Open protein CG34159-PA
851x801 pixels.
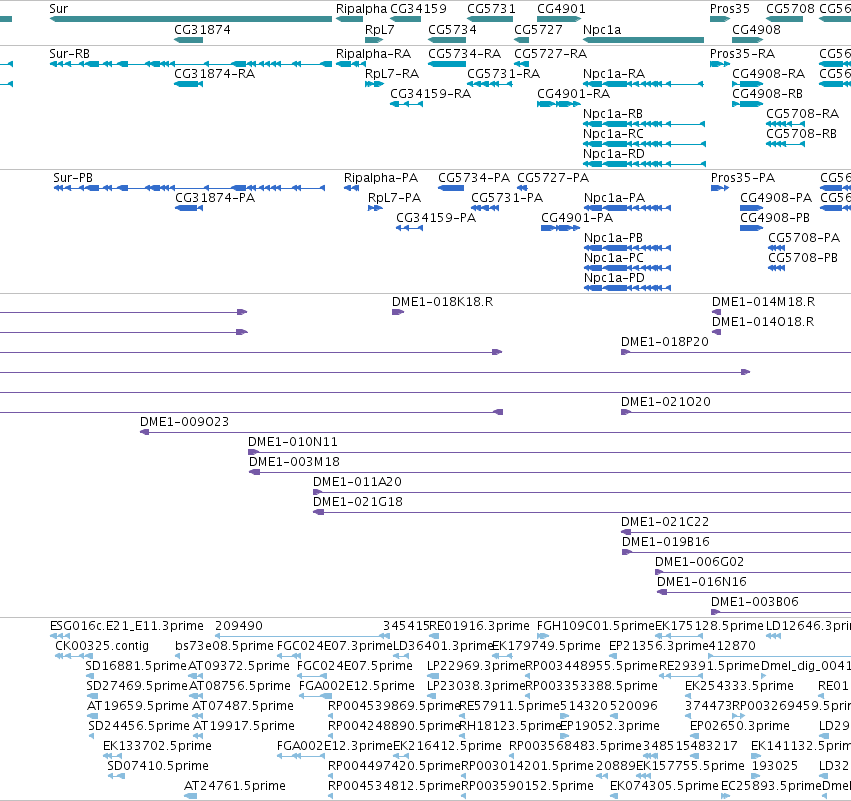410,228
